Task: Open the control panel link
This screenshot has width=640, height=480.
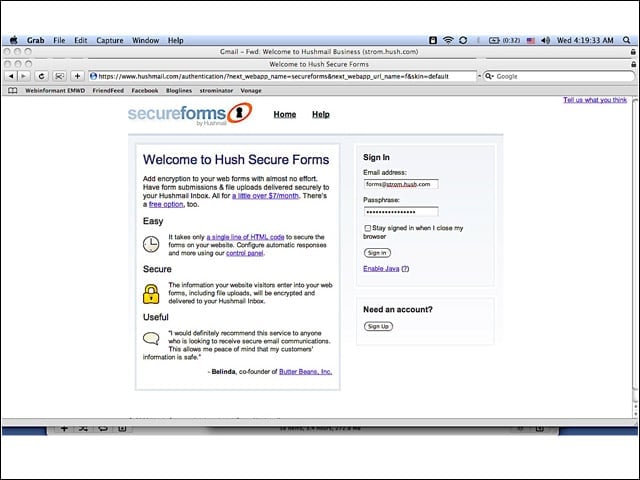Action: point(244,253)
